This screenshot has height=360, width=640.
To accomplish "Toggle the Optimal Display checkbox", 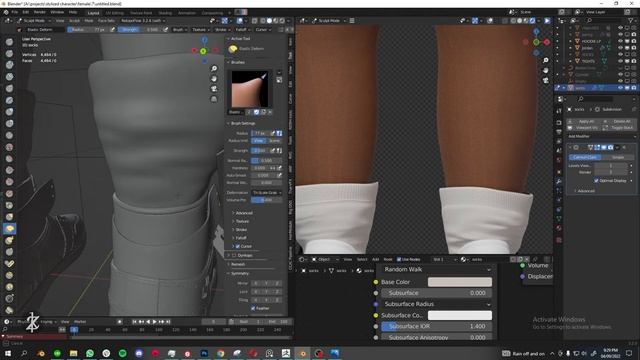I will tap(596, 180).
